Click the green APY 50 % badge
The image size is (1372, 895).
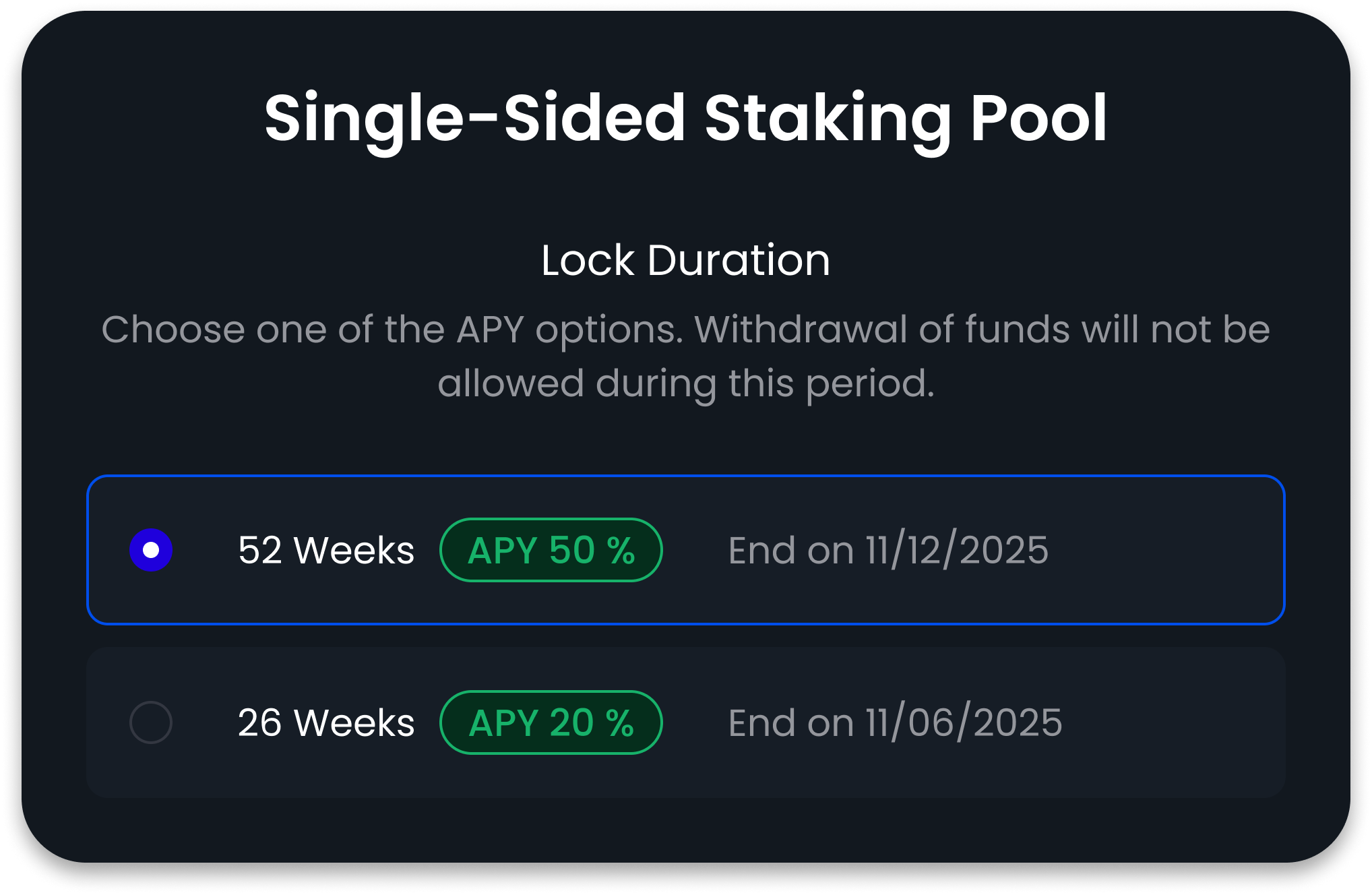tap(551, 550)
